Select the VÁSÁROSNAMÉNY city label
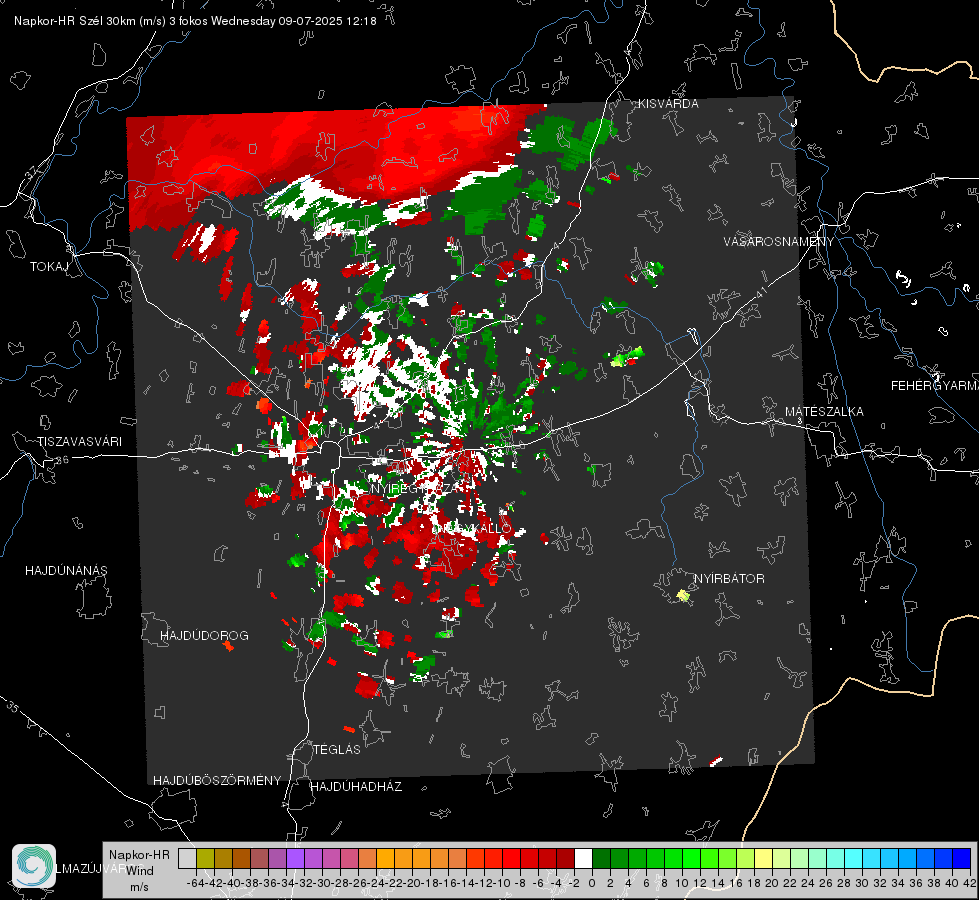Screen dimensions: 979x900 [x=779, y=242]
